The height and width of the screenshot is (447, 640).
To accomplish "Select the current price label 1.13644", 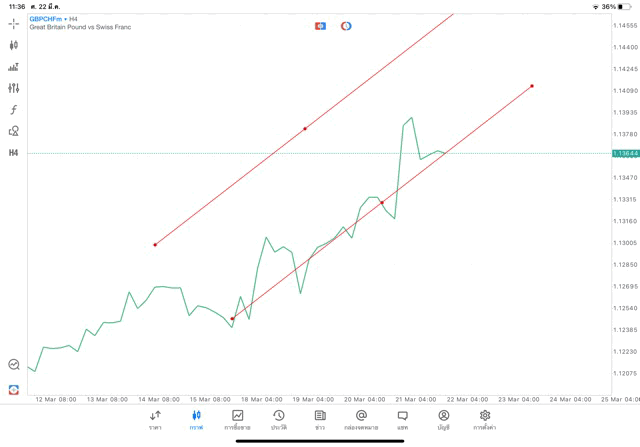I will tap(625, 153).
